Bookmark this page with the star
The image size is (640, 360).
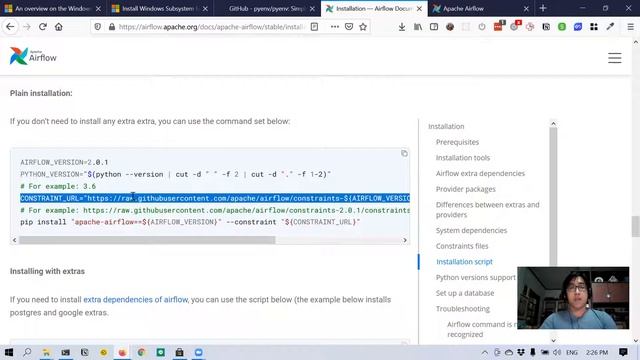tap(363, 27)
